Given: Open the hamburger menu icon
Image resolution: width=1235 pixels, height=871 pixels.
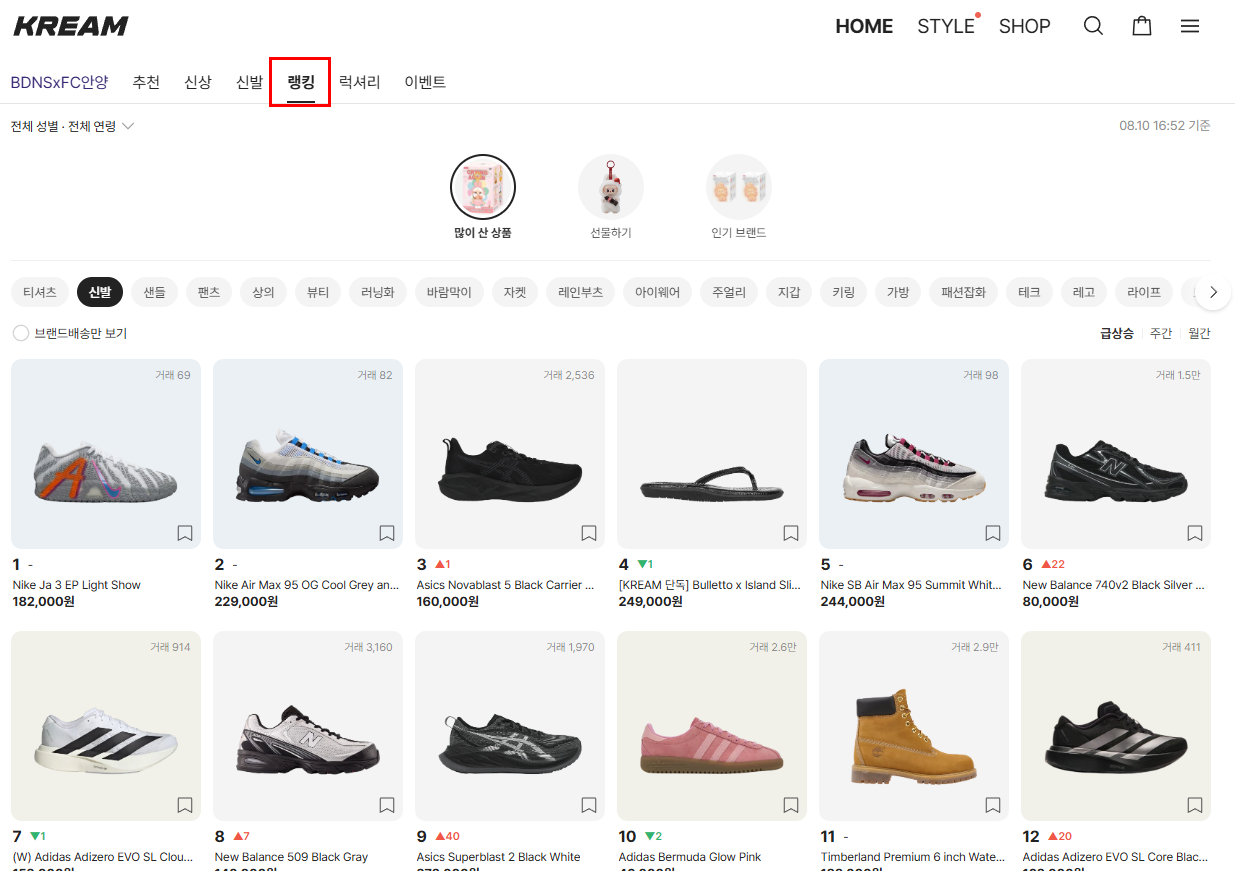Looking at the screenshot, I should click(x=1190, y=26).
